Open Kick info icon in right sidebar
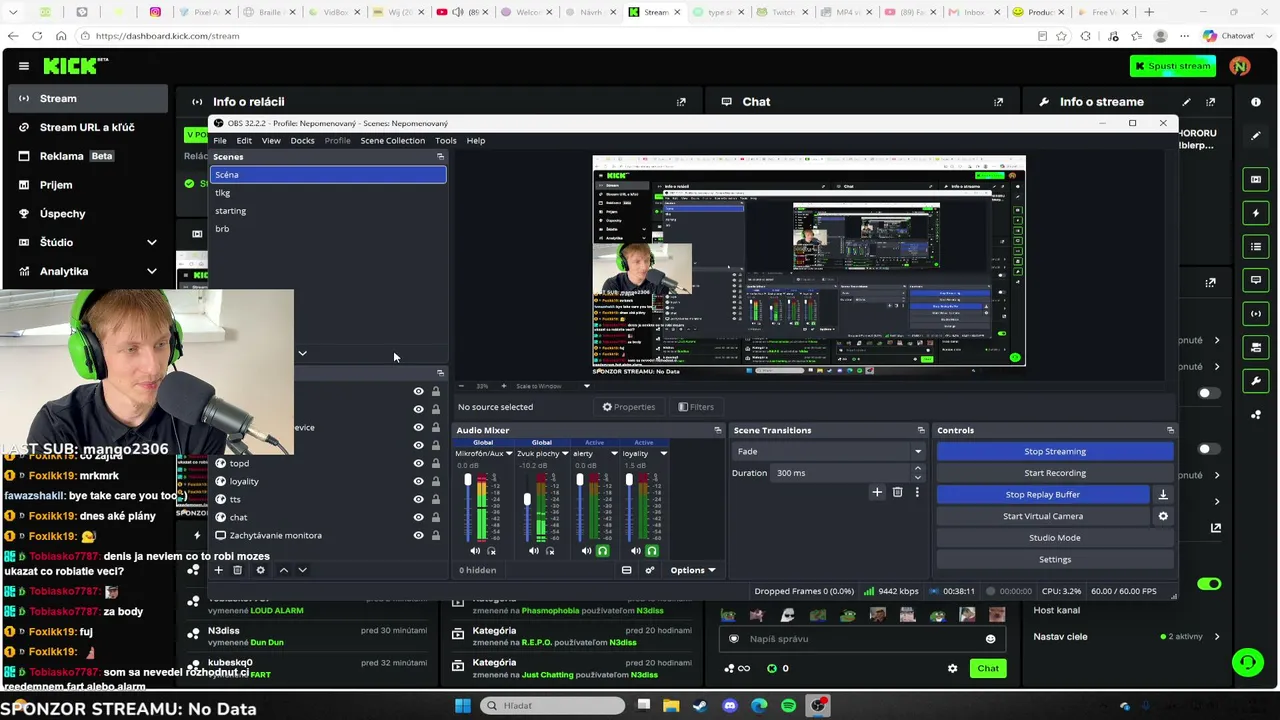Viewport: 1280px width, 720px height. [x=1256, y=102]
